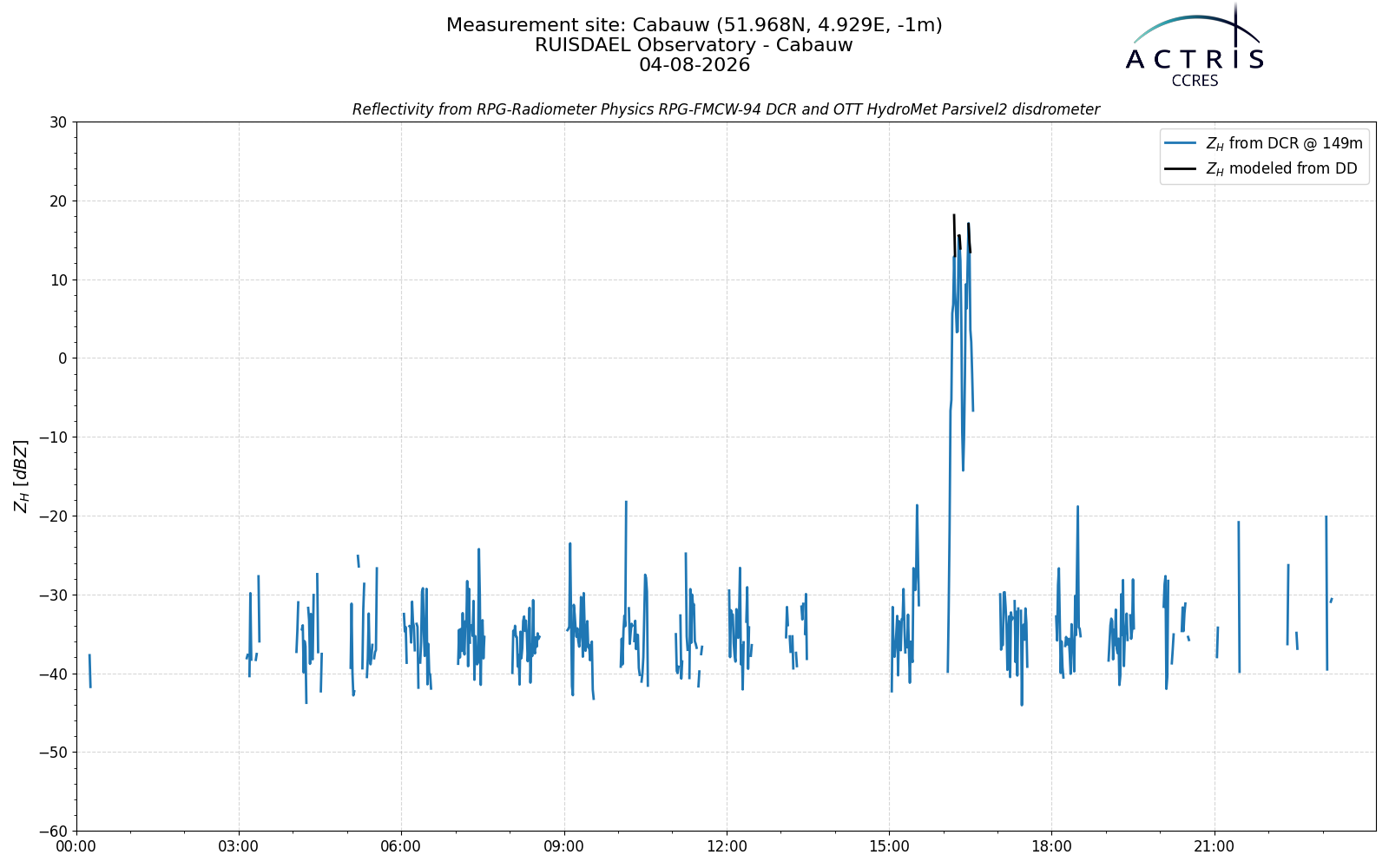The height and width of the screenshot is (868, 1389).
Task: Click the 06:00 x-axis time label
Action: pos(401,846)
